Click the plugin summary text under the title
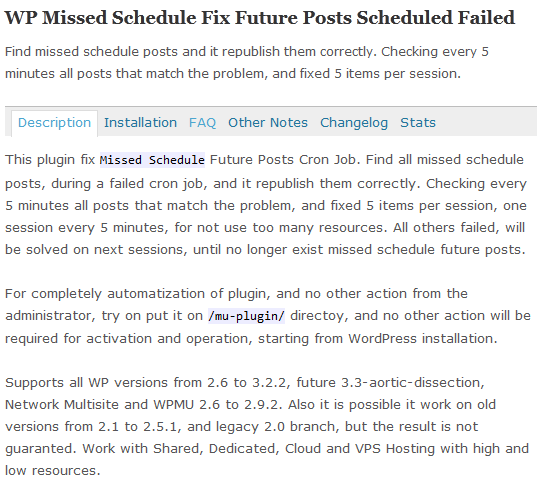The image size is (546, 490). coord(247,63)
